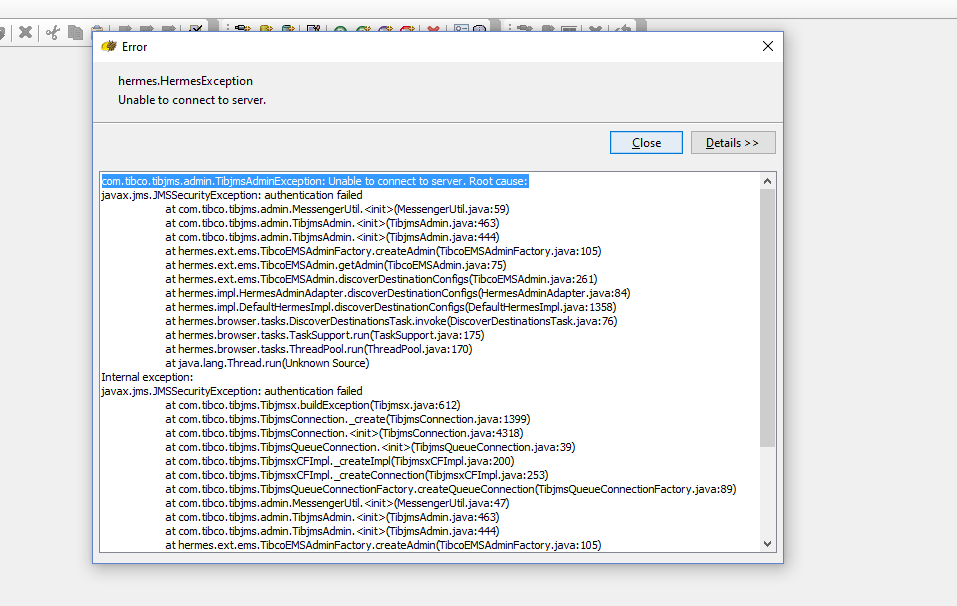Click the 'Internal exception:' line
The image size is (957, 606).
(x=147, y=378)
